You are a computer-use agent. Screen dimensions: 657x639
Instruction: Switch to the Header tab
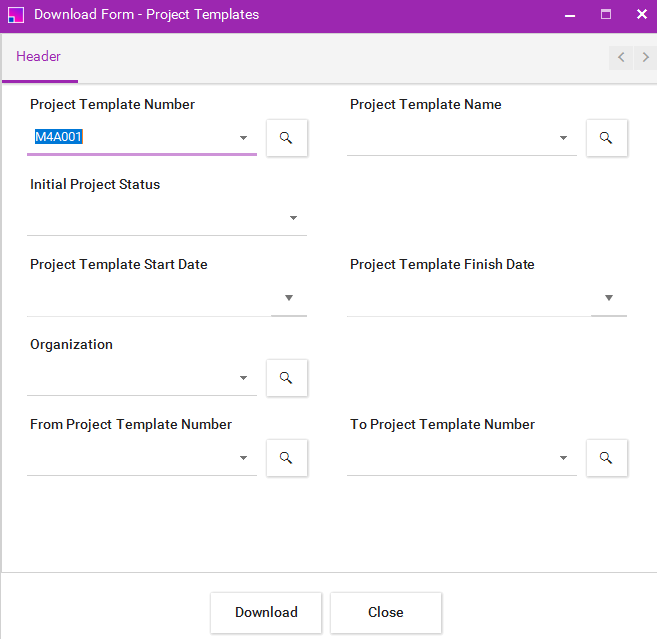pos(39,57)
